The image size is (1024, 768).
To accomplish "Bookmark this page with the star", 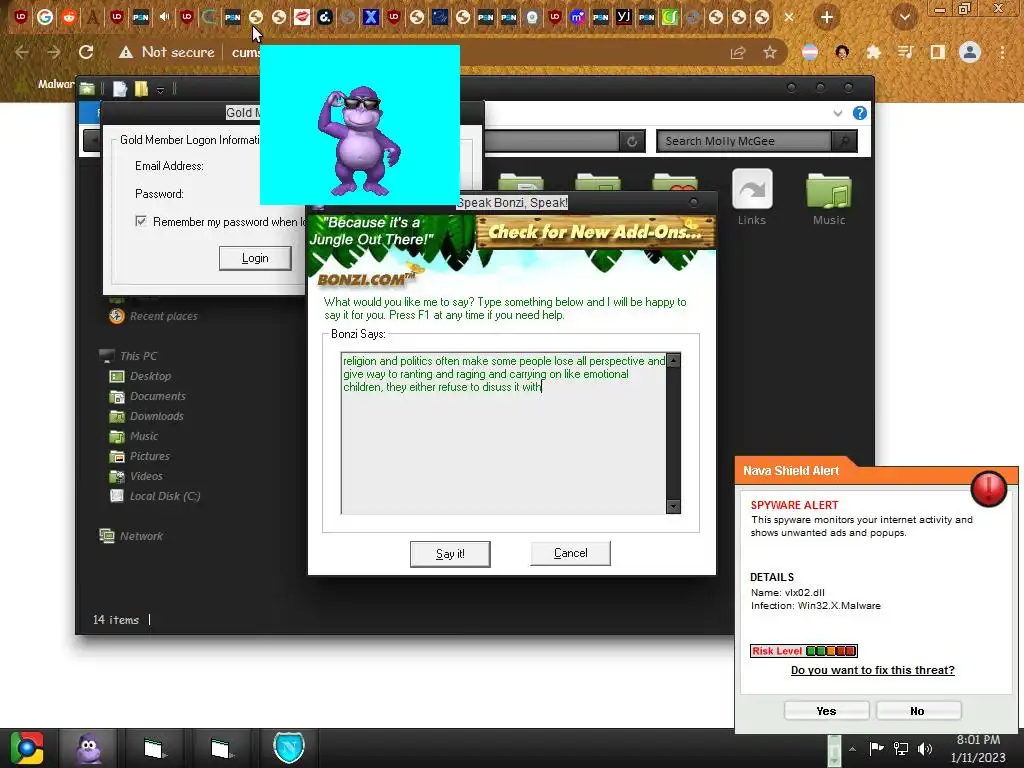I will 770,53.
